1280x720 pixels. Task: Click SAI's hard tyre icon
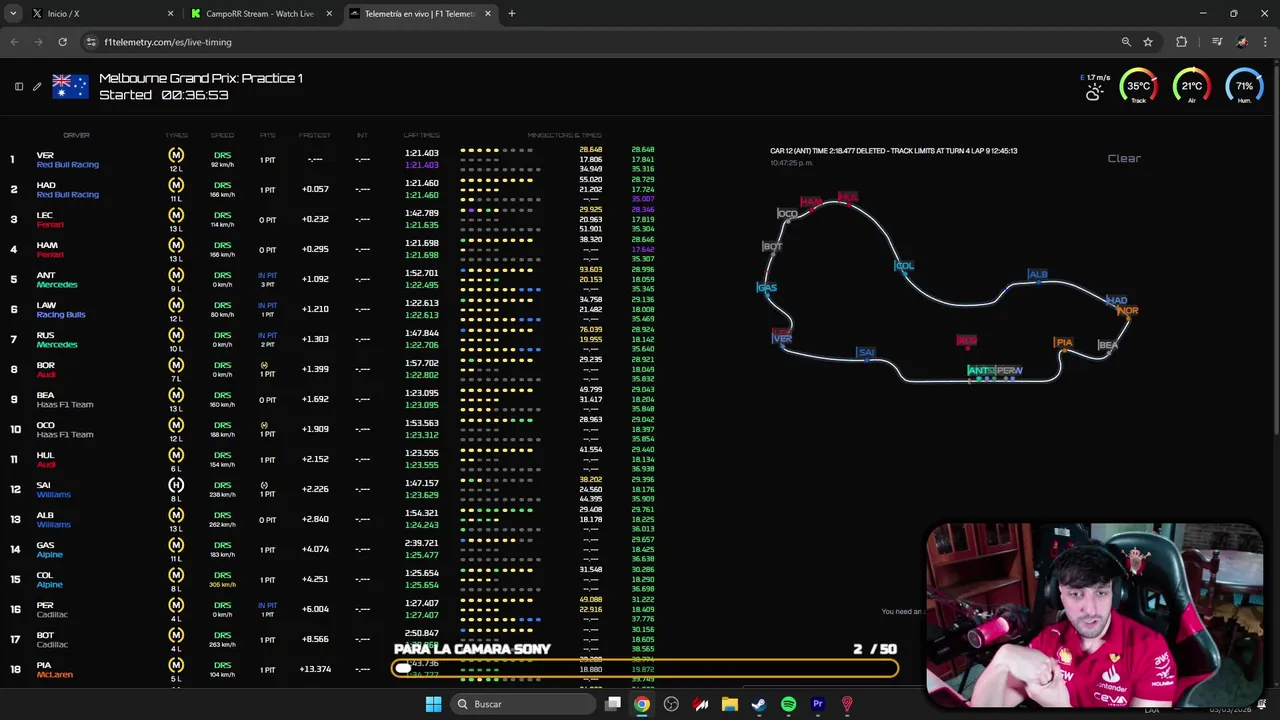point(176,485)
